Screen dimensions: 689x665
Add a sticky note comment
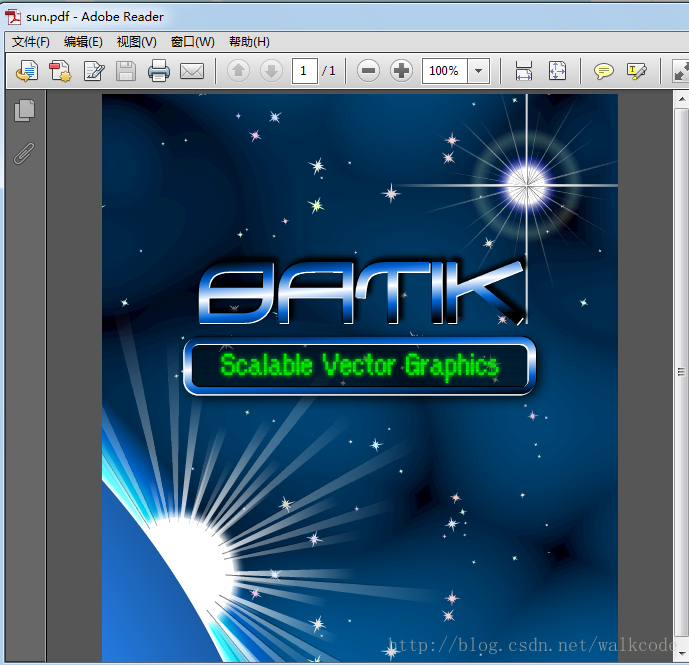(604, 71)
